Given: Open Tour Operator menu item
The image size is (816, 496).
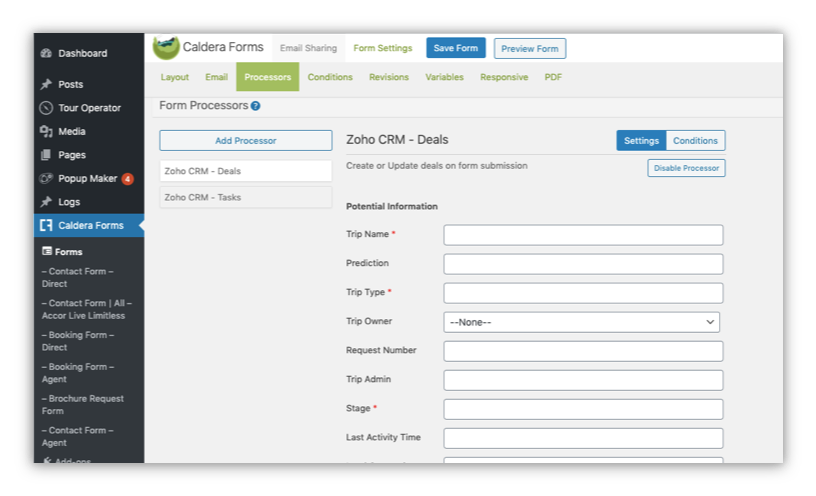Looking at the screenshot, I should point(89,108).
